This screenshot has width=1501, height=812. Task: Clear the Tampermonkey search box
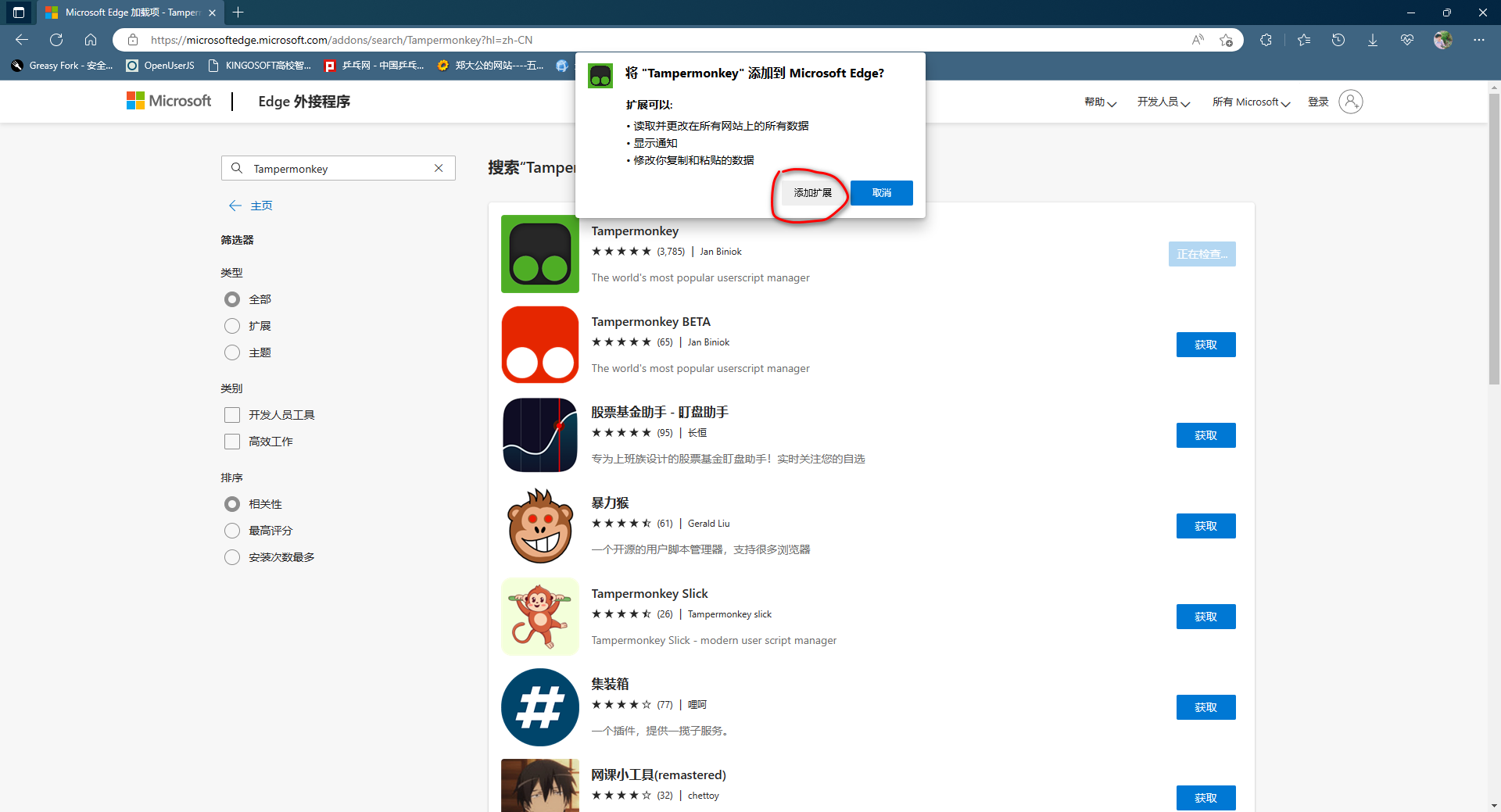tap(439, 168)
